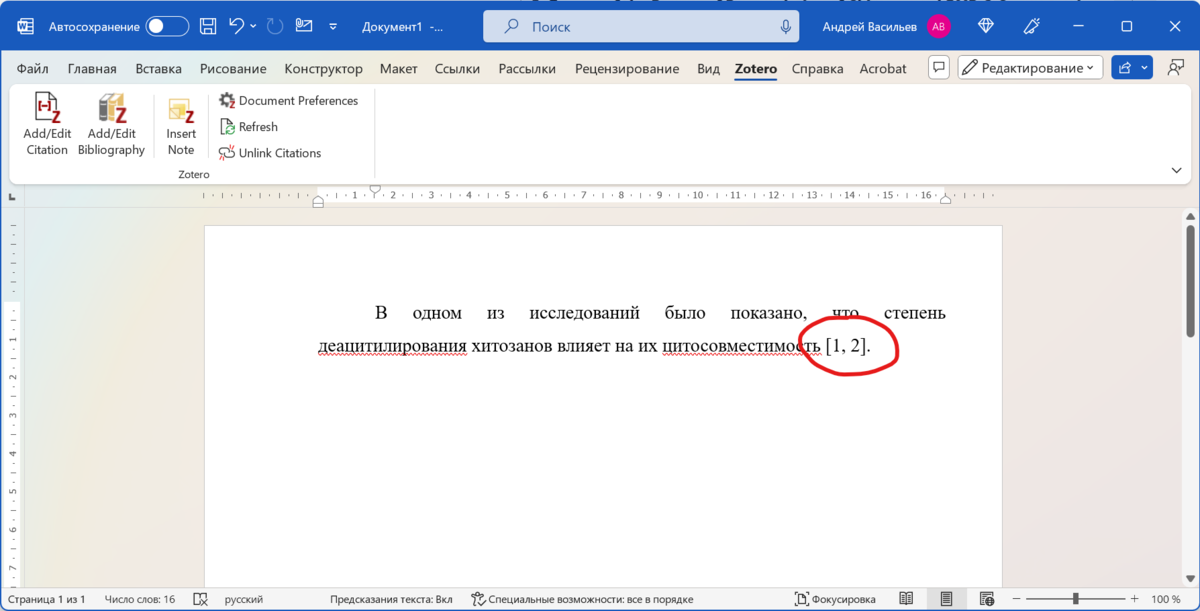Refresh Zotero citations
This screenshot has width=1200, height=611.
click(x=248, y=127)
